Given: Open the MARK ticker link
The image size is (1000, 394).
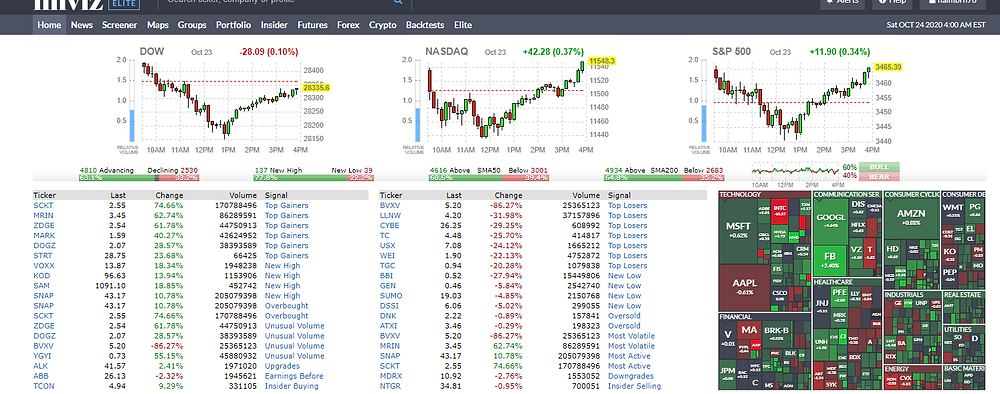Looking at the screenshot, I should click(43, 235).
